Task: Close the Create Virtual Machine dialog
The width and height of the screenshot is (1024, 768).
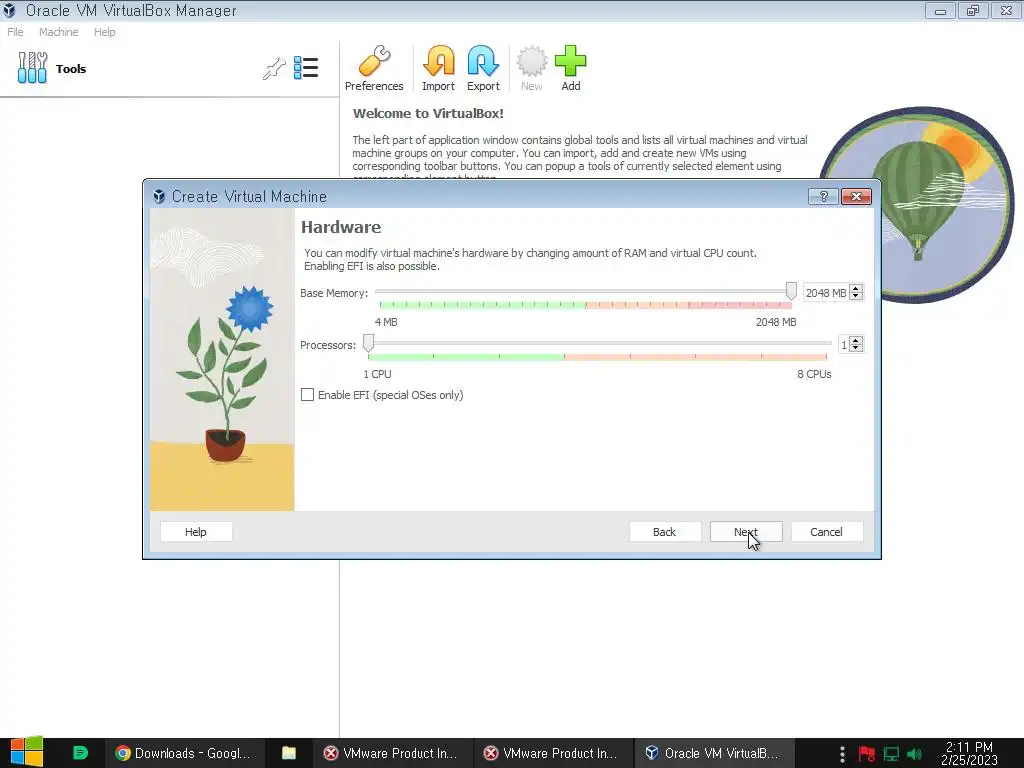Action: [x=856, y=197]
